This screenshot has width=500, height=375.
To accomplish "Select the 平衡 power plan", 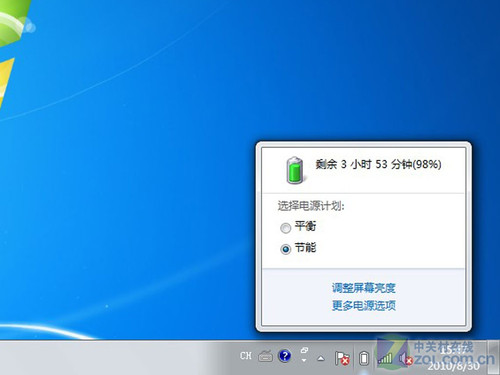I will click(286, 228).
